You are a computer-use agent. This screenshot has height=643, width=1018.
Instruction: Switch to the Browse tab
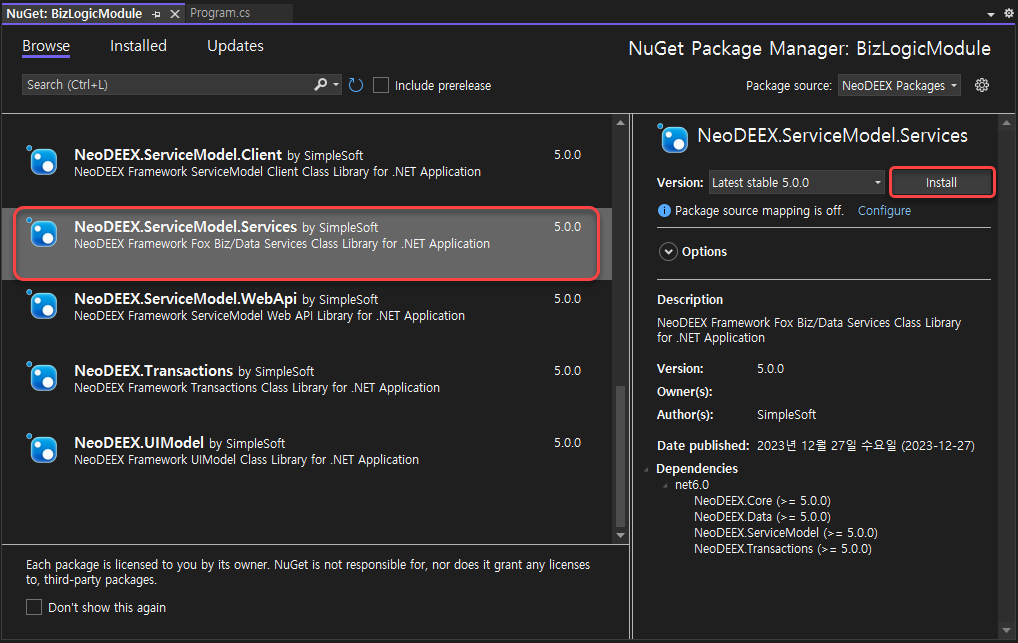46,46
